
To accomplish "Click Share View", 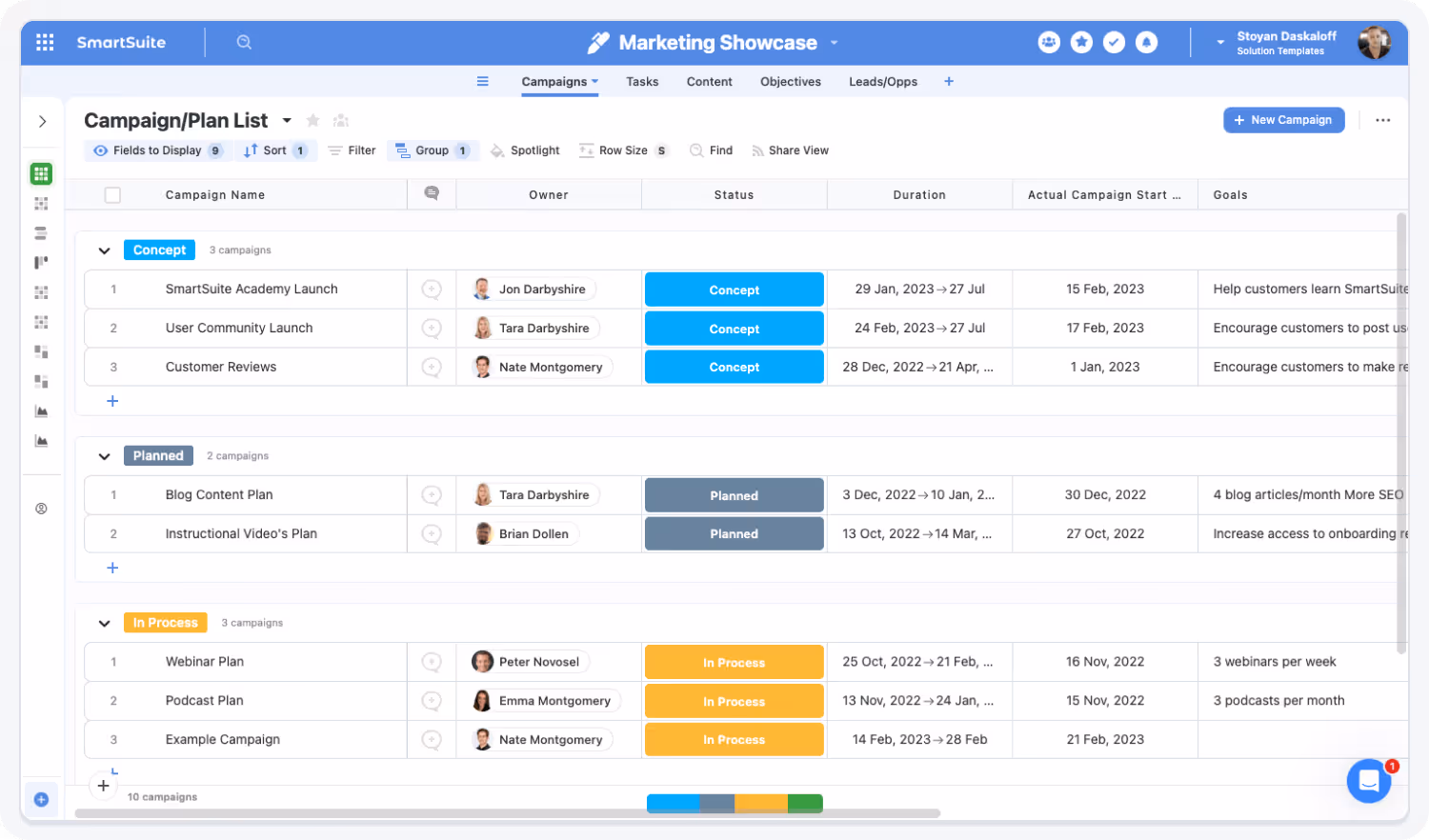I will tap(790, 150).
